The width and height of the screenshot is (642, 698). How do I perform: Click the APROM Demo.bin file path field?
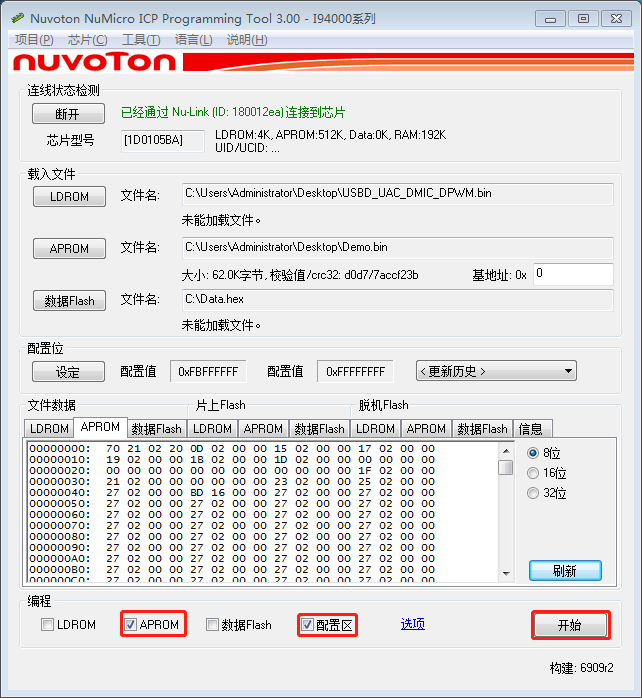[398, 248]
